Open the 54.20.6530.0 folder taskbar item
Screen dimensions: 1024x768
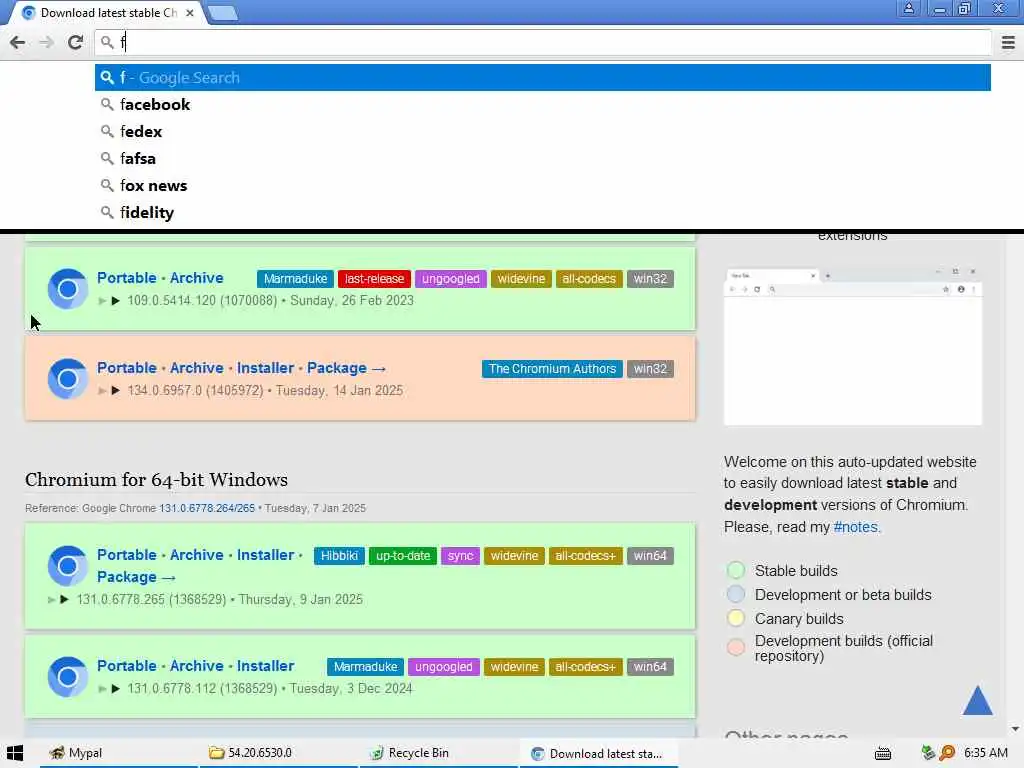click(x=278, y=753)
